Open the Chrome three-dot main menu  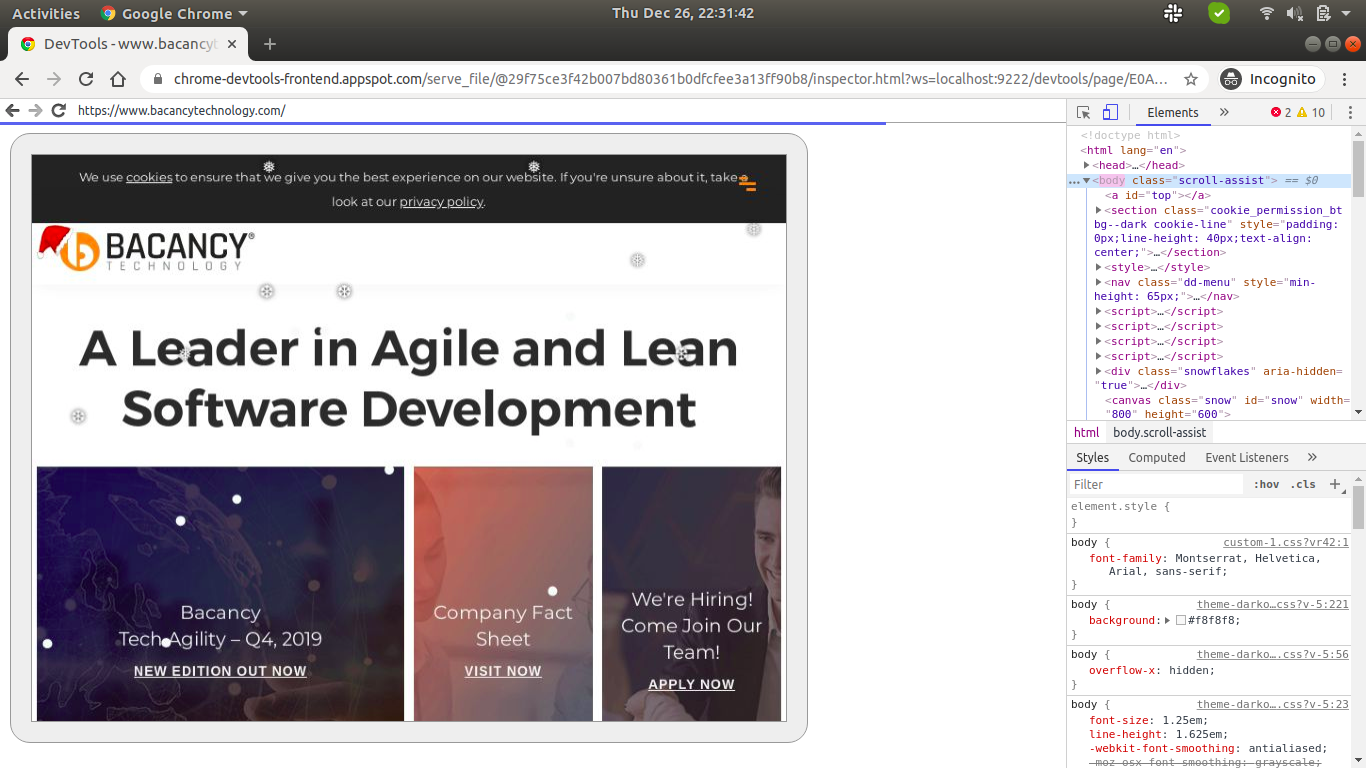click(1345, 79)
